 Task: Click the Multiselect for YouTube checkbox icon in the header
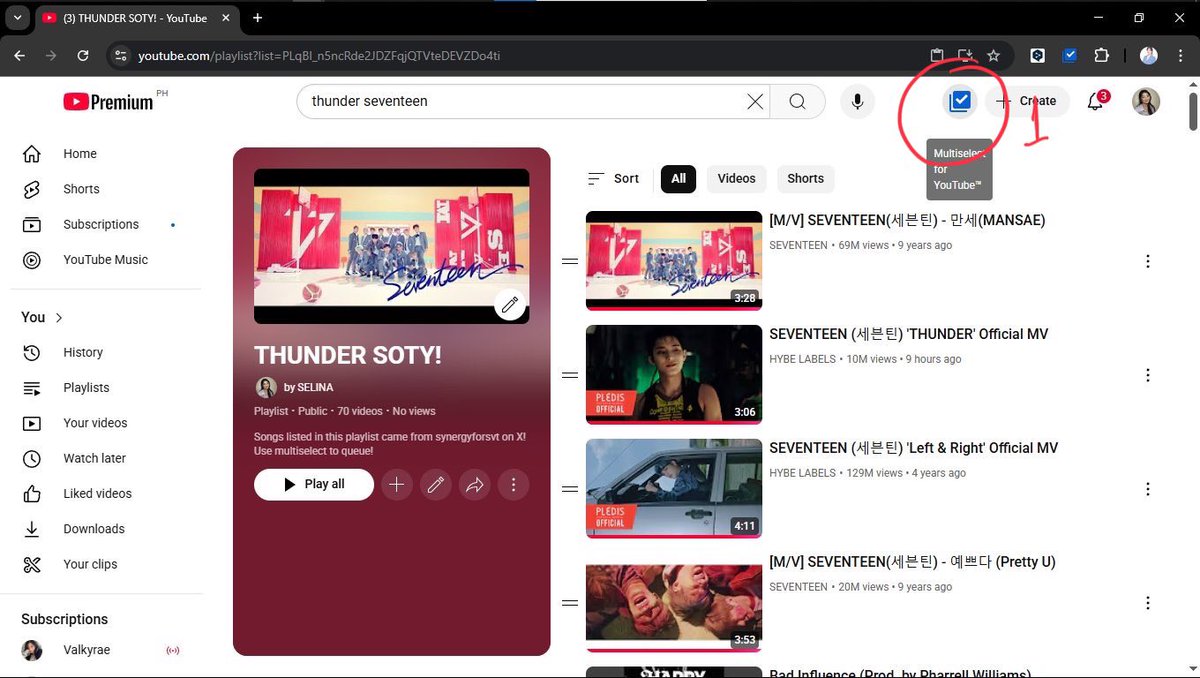(x=960, y=101)
